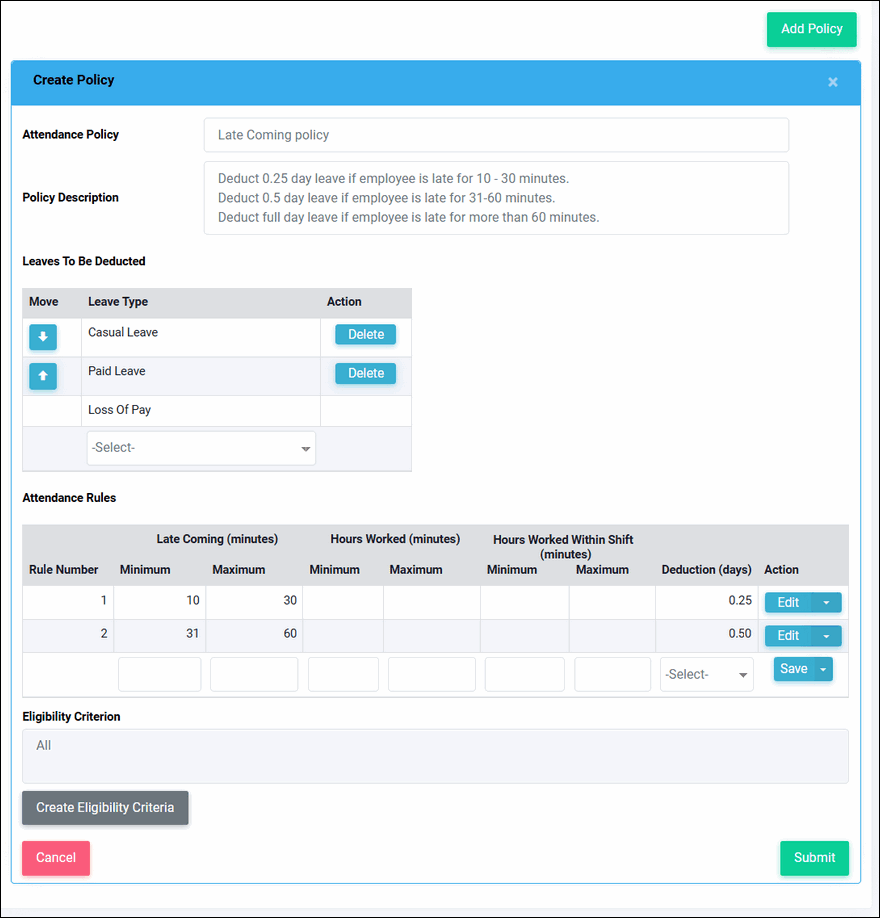Edit attendance rule 1

788,603
